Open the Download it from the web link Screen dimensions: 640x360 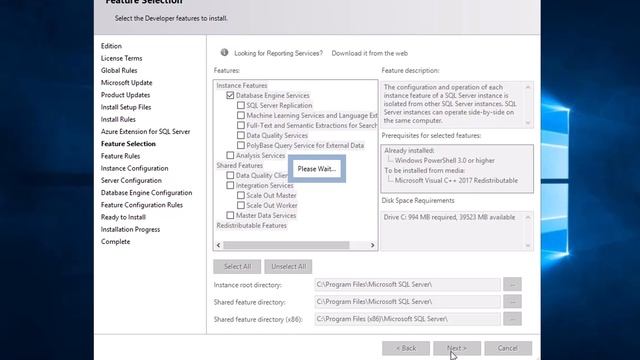point(369,53)
